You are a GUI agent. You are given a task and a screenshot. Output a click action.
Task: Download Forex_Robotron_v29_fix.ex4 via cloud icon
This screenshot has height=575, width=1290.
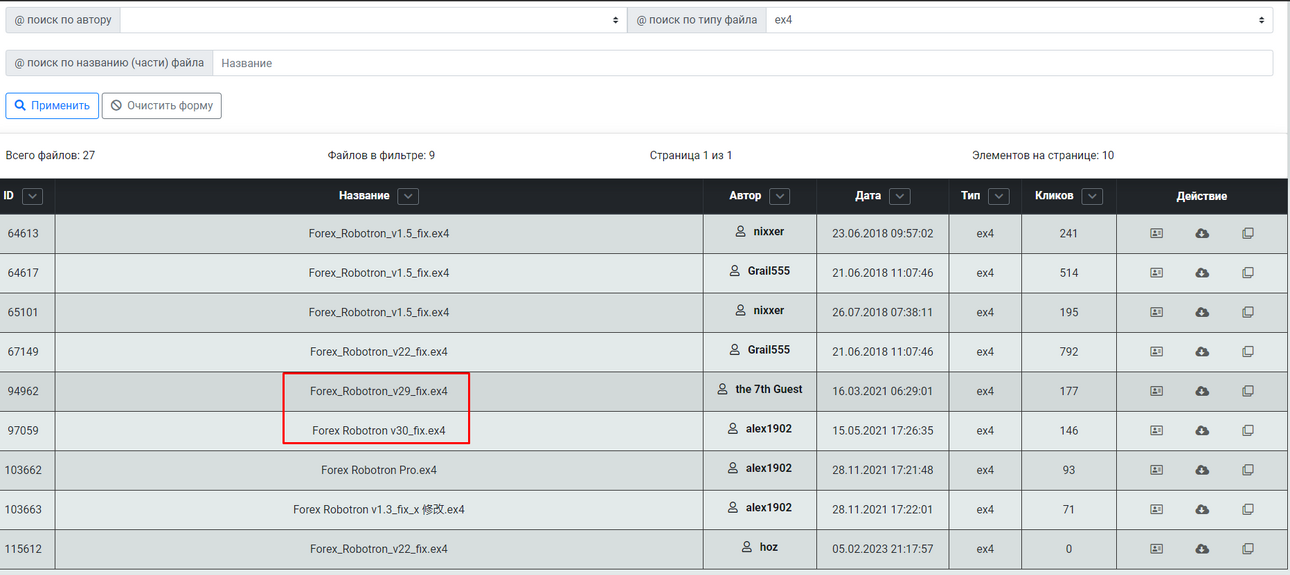pyautogui.click(x=1202, y=391)
